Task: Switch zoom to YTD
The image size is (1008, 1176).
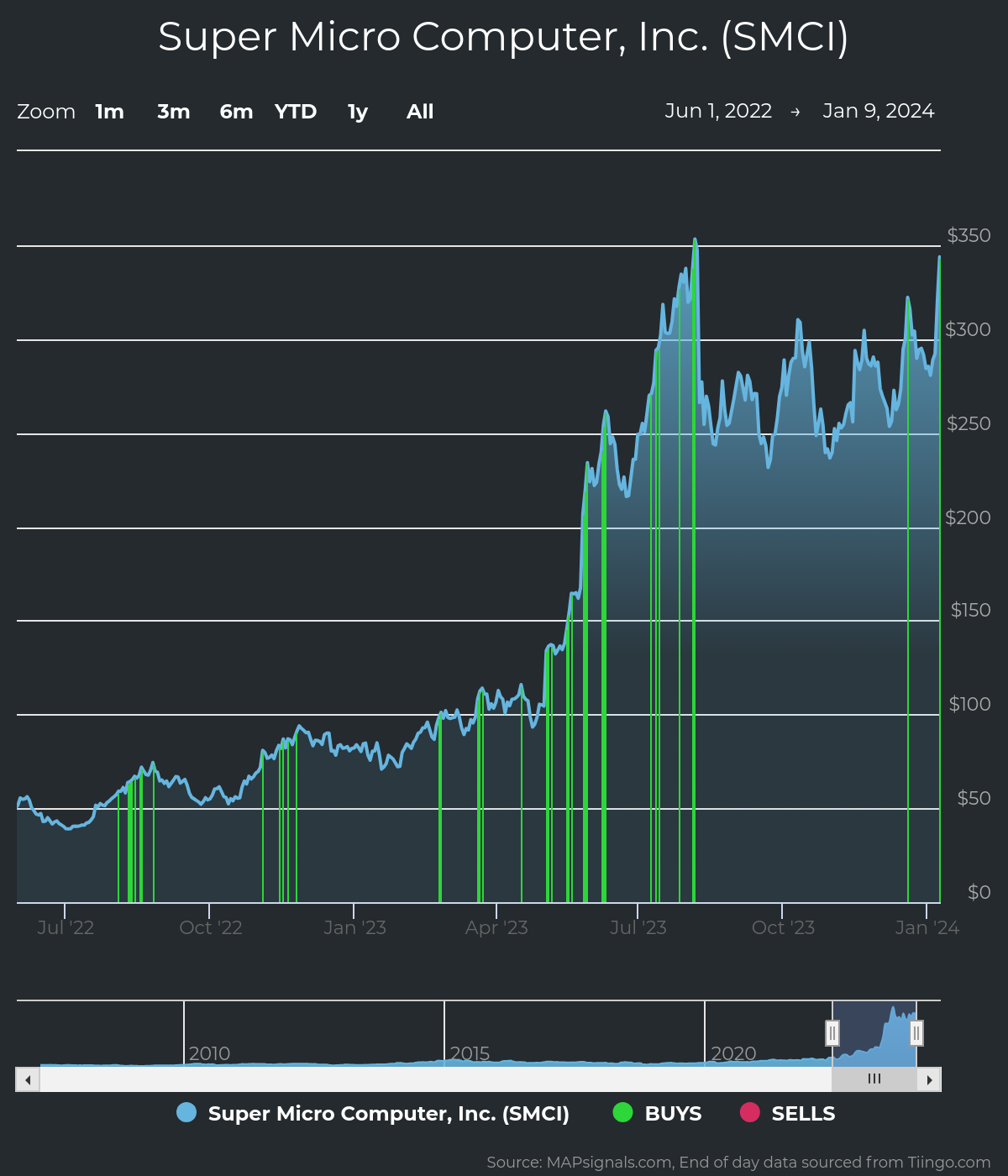Action: pyautogui.click(x=296, y=112)
